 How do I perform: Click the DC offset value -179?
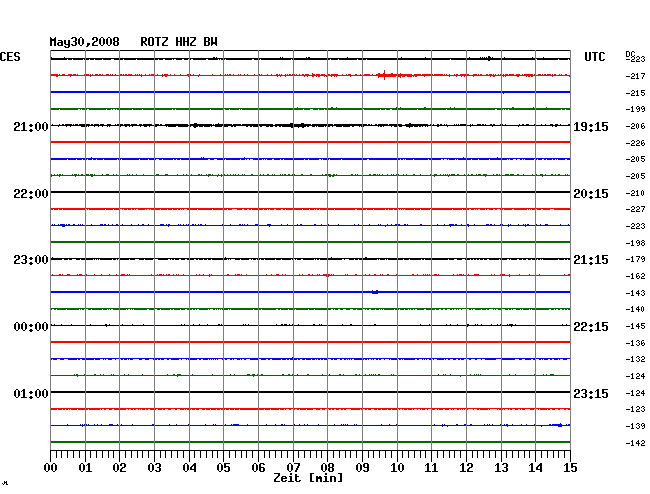pos(635,259)
